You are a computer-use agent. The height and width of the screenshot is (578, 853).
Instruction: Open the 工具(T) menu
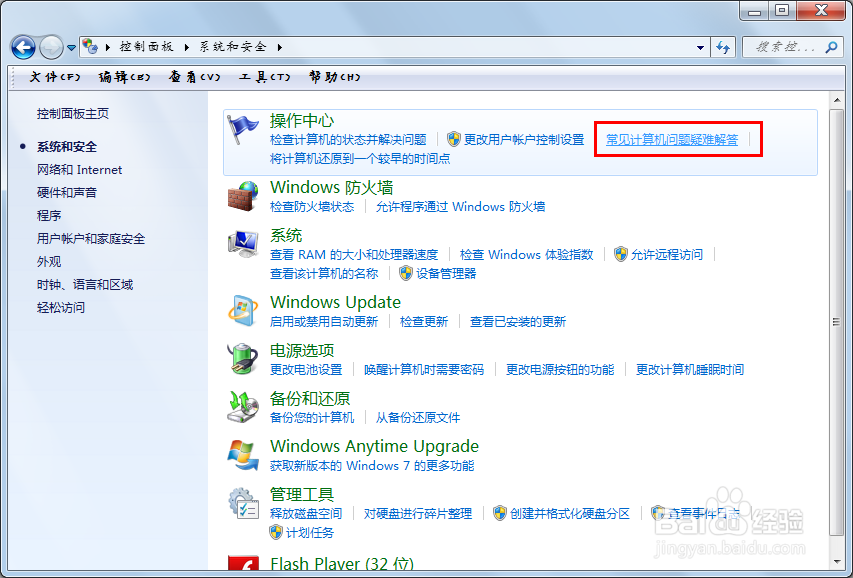(x=264, y=77)
